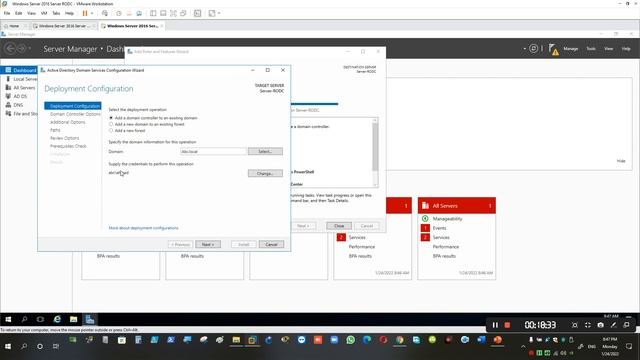Click Server Manager forward arrow
Viewport: 640px width, 360px height.
pyautogui.click(x=22, y=49)
